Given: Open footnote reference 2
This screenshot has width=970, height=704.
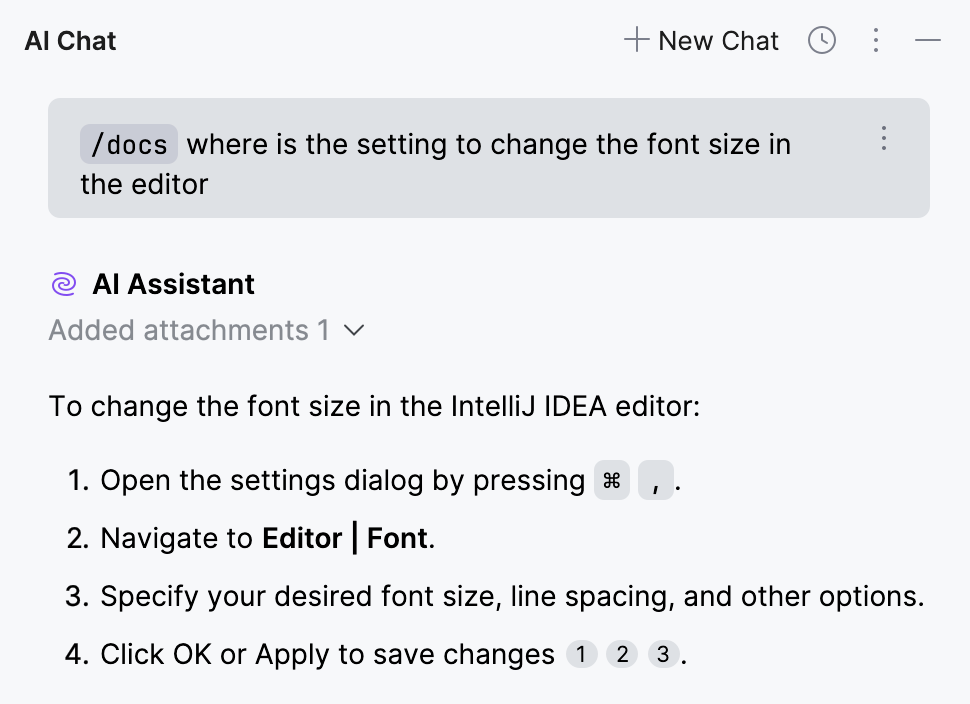Looking at the screenshot, I should point(622,654).
